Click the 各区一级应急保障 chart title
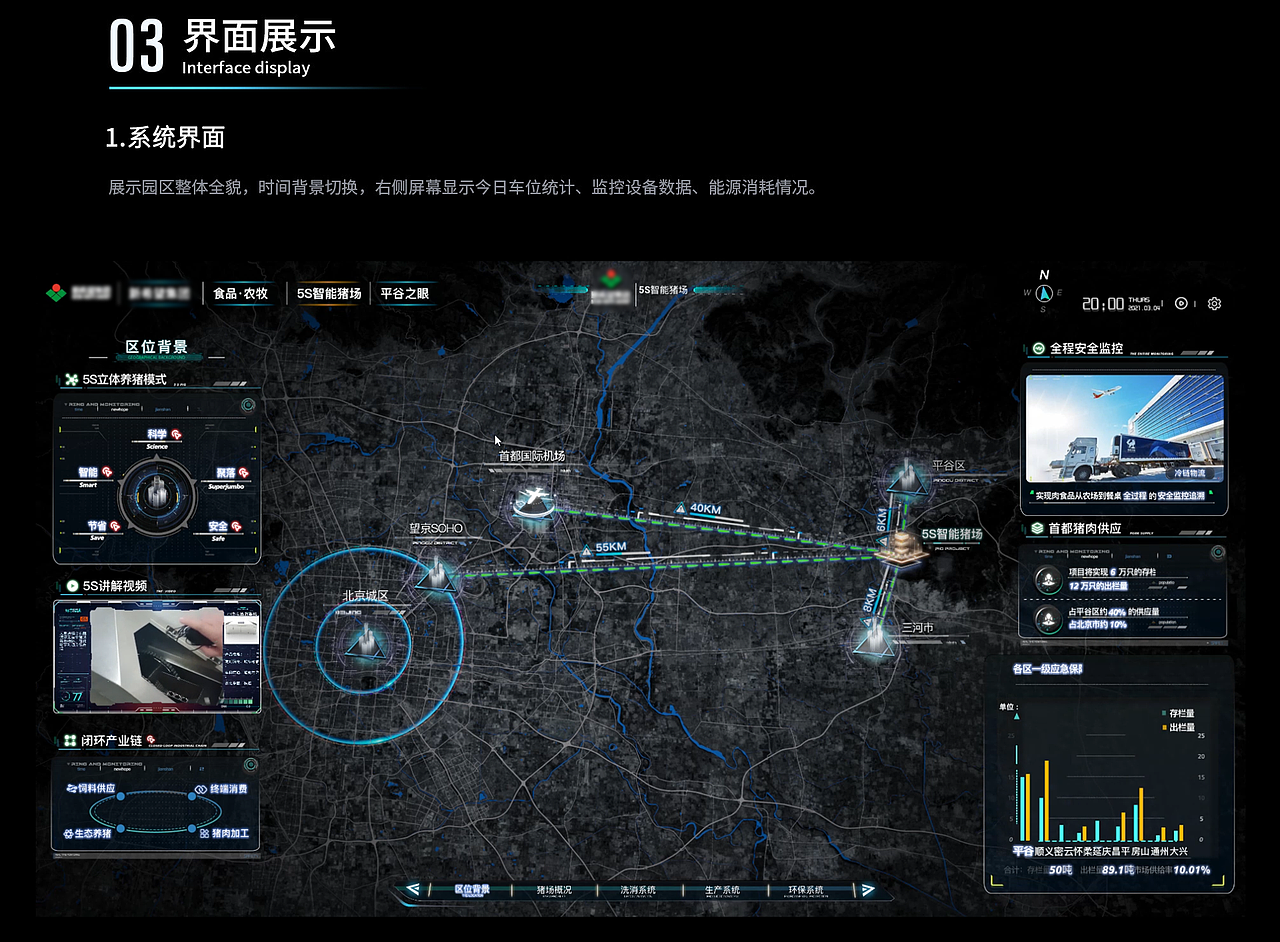This screenshot has width=1280, height=942. 1047,669
